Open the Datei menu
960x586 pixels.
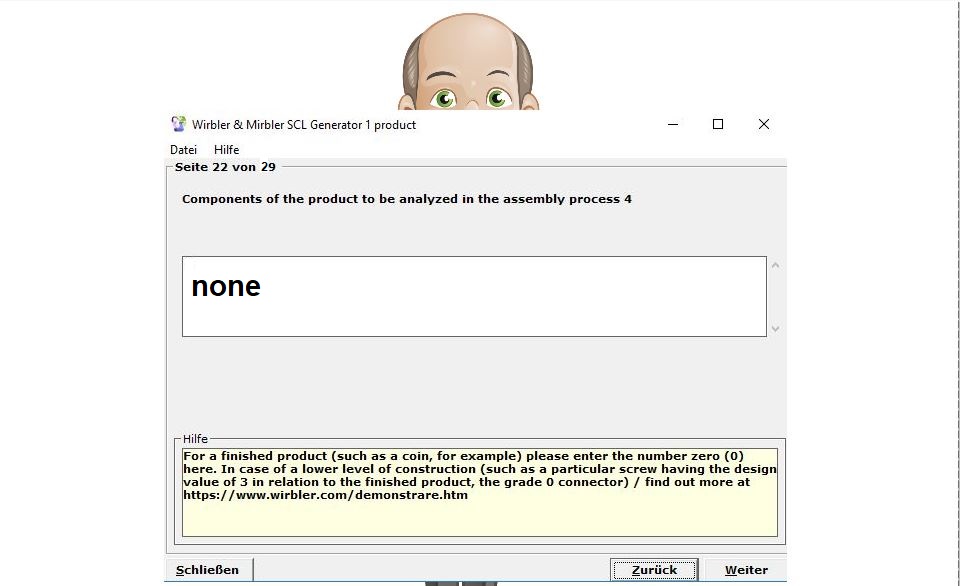[183, 150]
